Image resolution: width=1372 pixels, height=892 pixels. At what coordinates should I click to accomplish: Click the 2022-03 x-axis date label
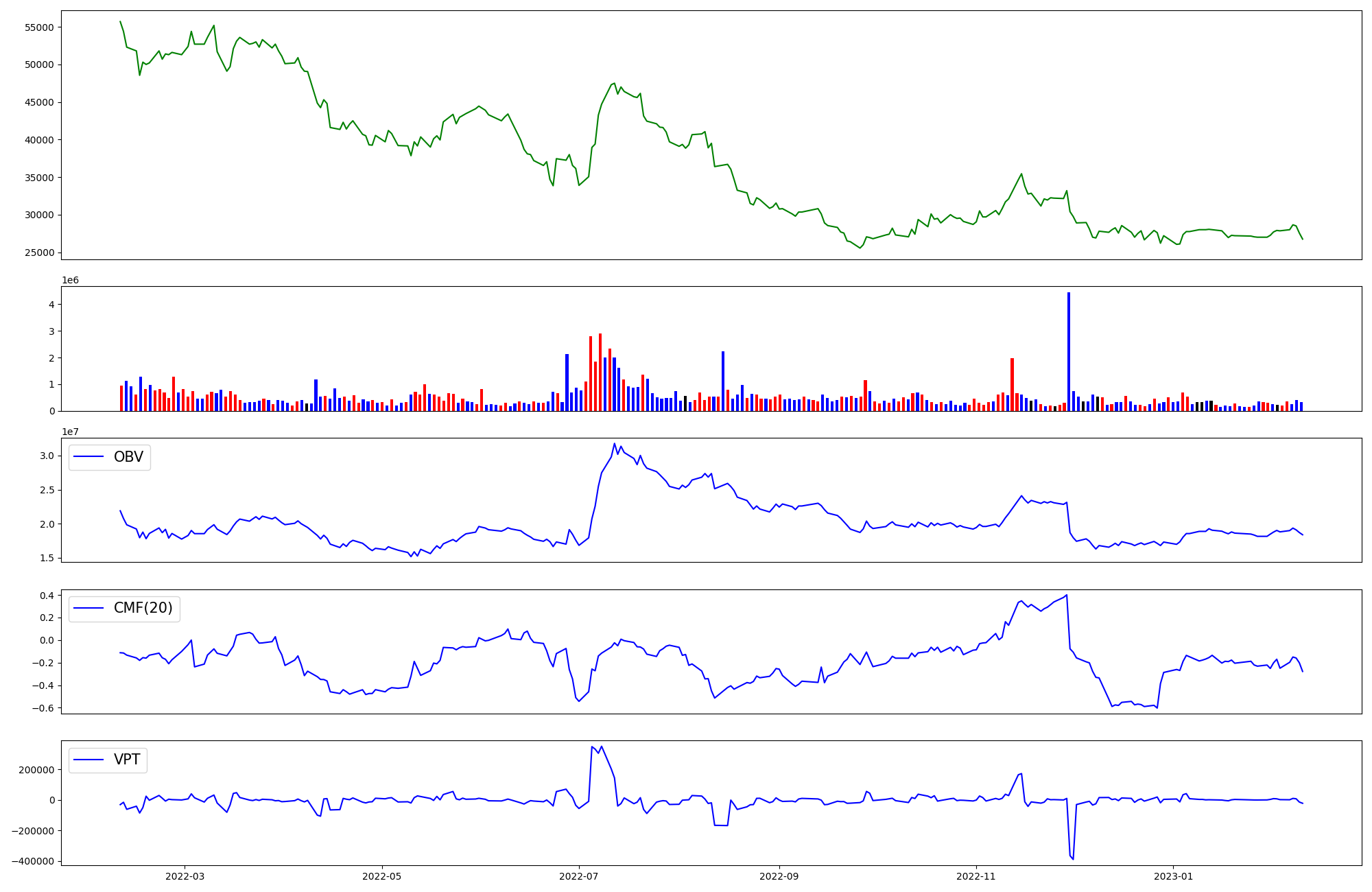click(185, 876)
